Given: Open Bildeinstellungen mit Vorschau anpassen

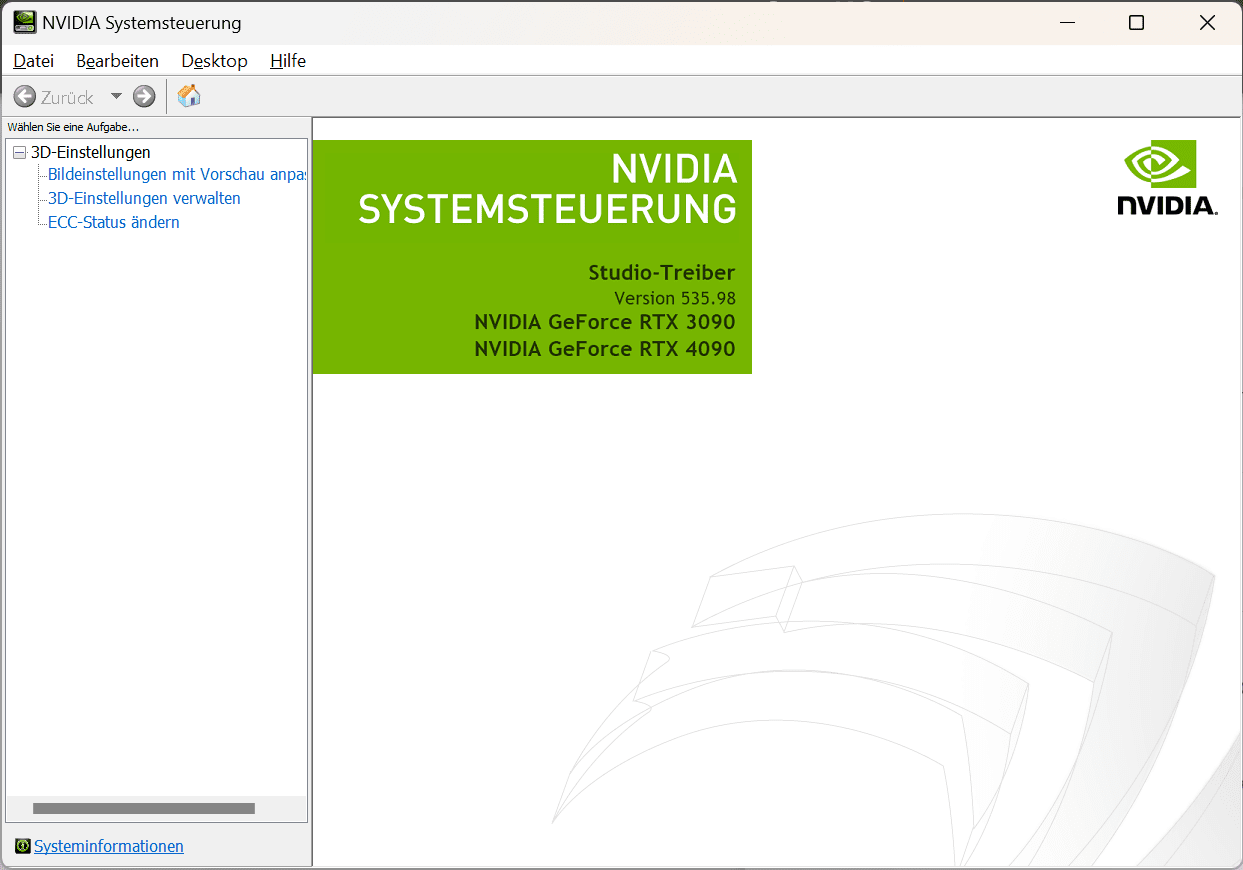Looking at the screenshot, I should coord(176,174).
